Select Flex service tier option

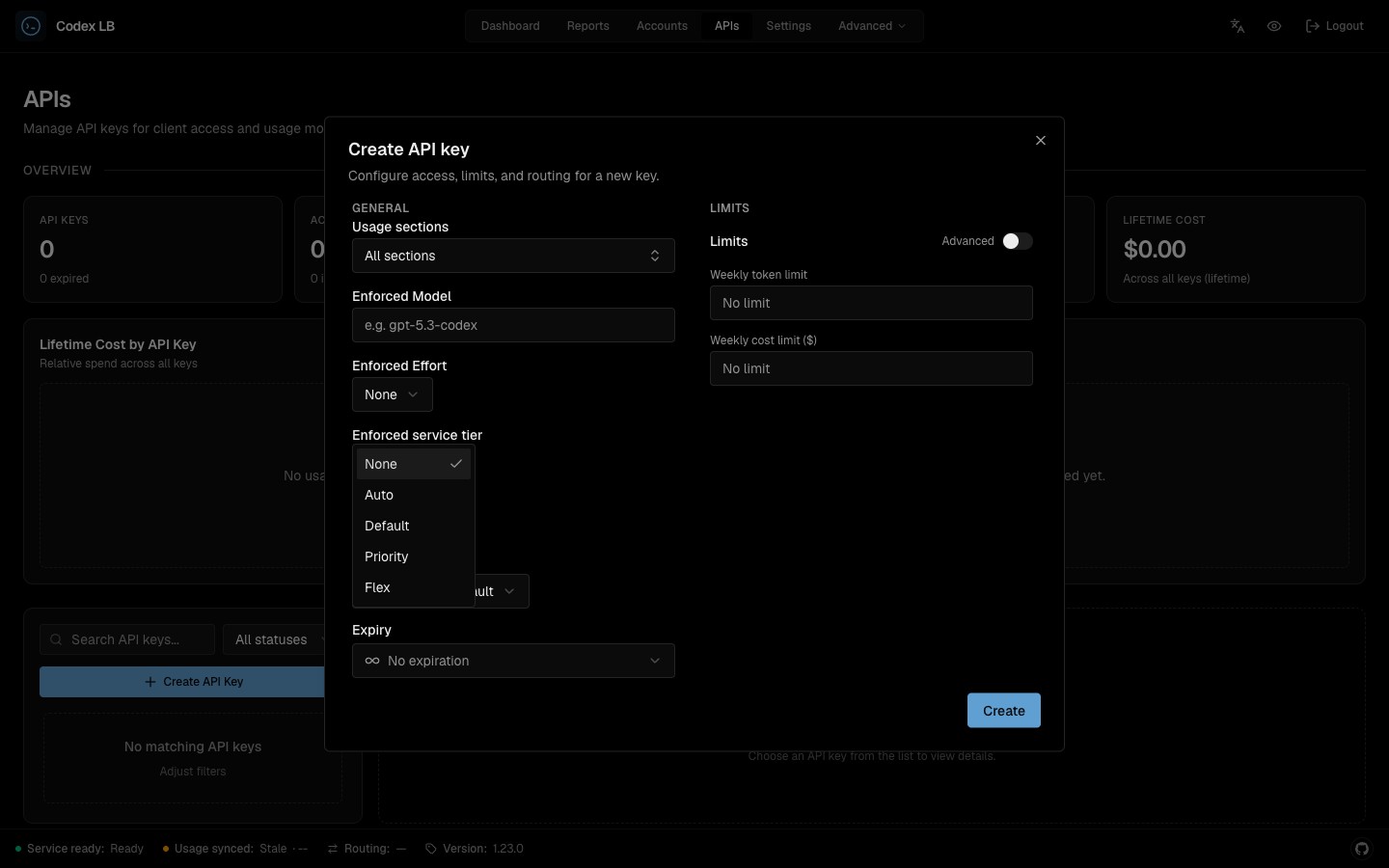pos(414,587)
